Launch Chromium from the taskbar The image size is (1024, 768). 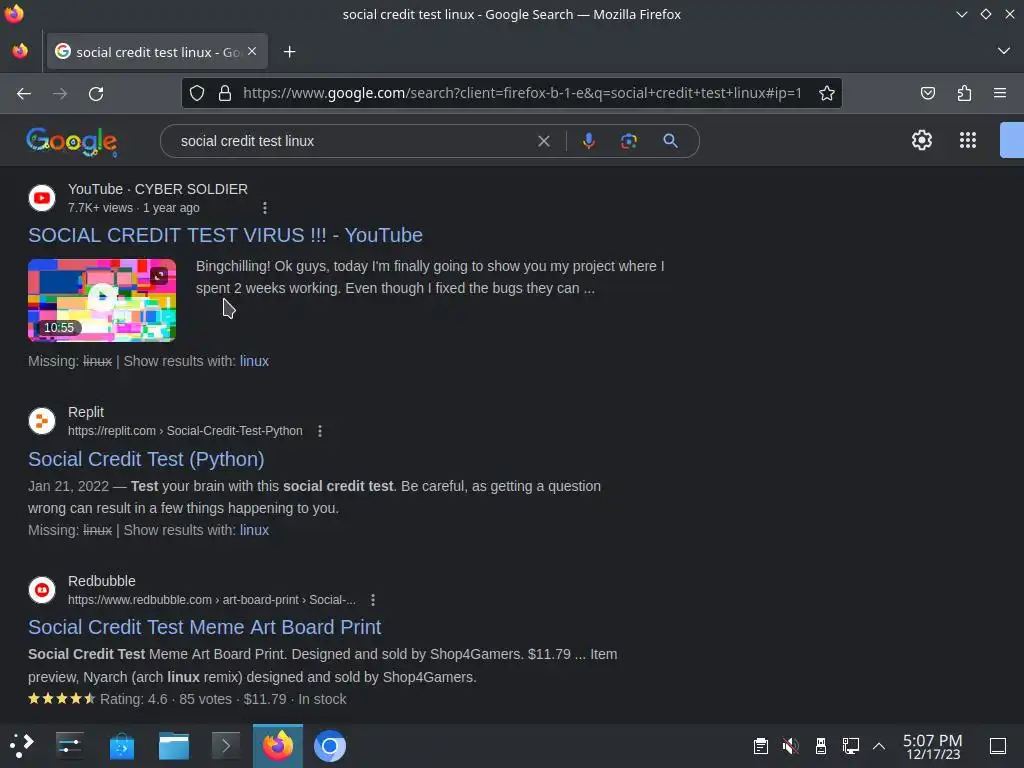[x=330, y=746]
